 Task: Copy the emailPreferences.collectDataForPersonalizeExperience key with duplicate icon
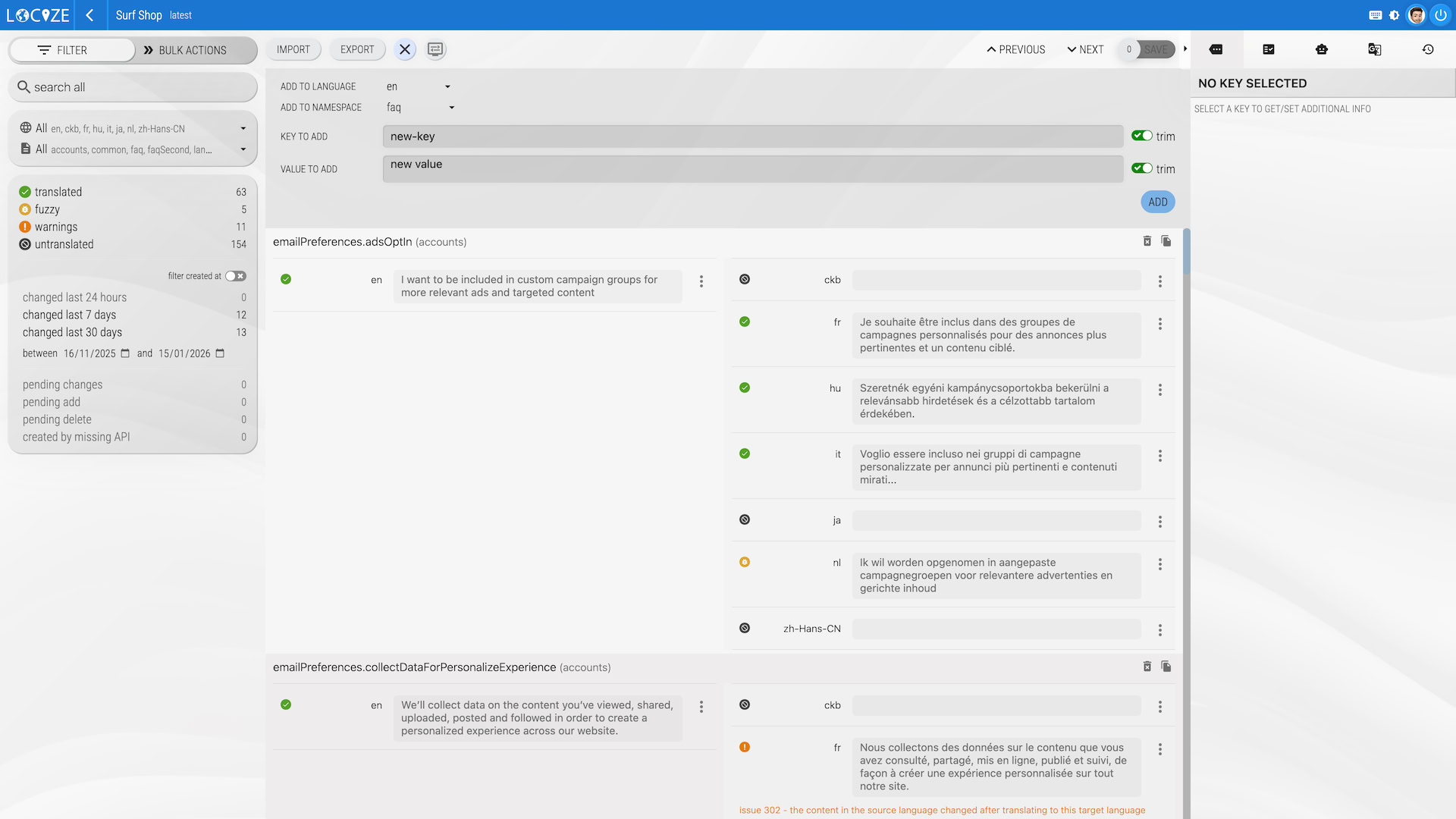point(1166,667)
